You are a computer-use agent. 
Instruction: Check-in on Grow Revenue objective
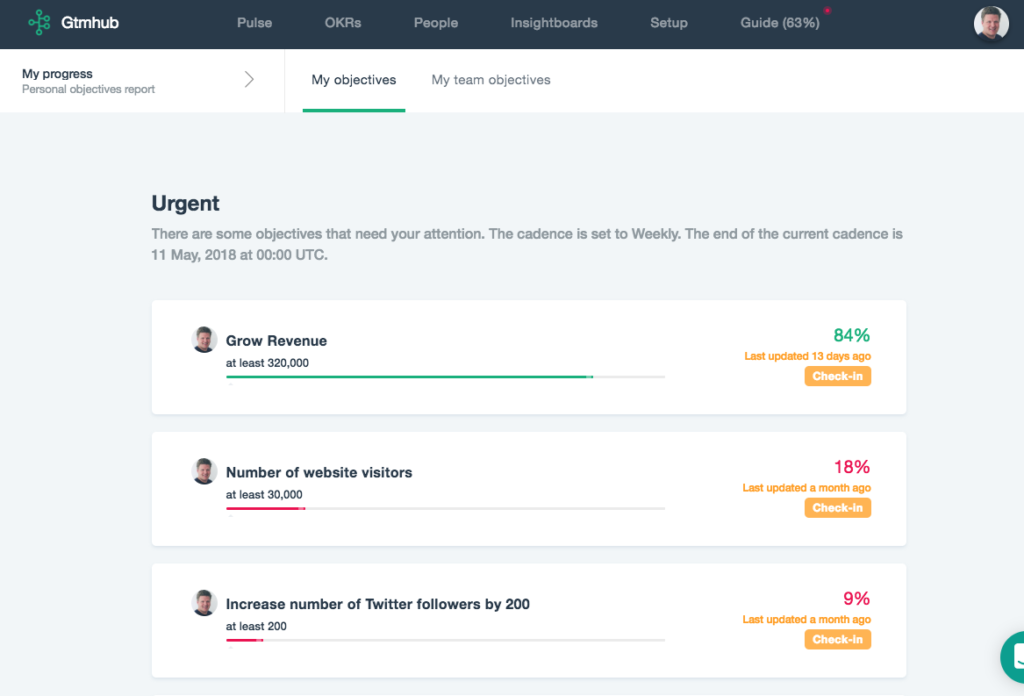point(837,376)
